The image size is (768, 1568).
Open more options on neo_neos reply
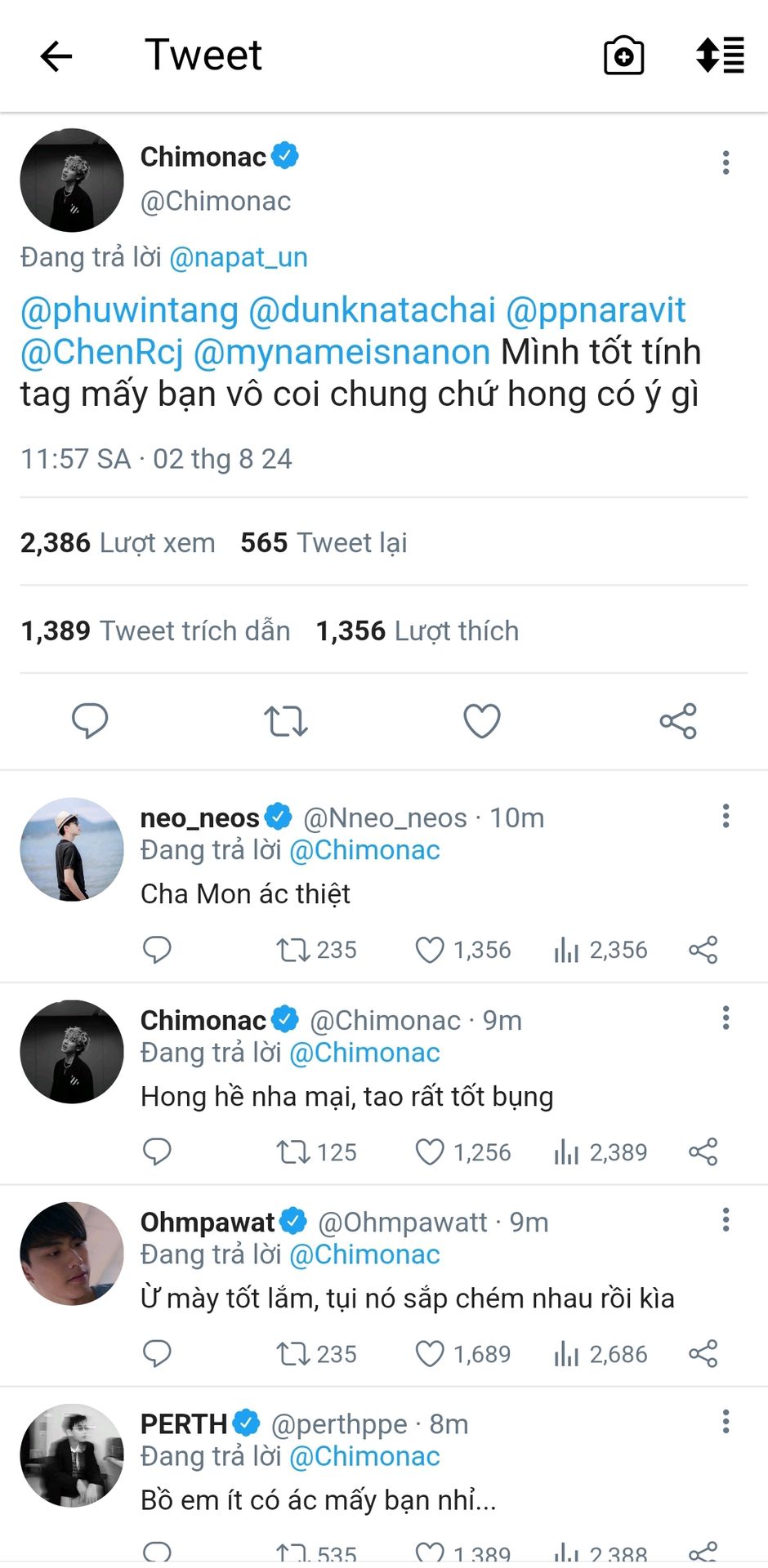726,816
